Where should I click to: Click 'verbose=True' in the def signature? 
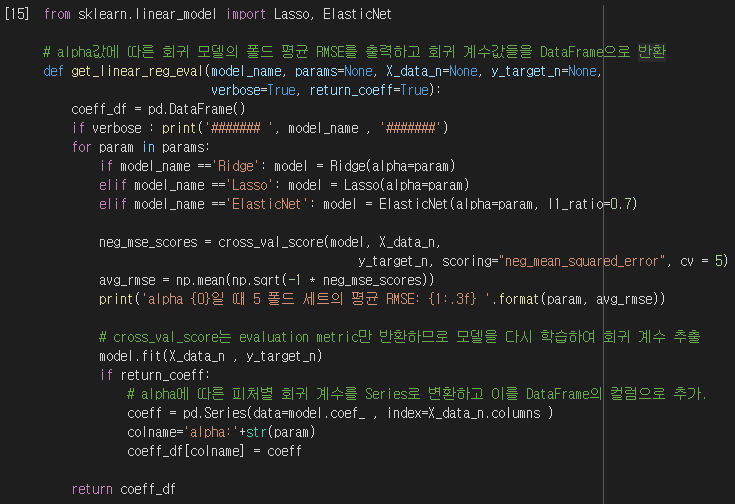pos(253,90)
